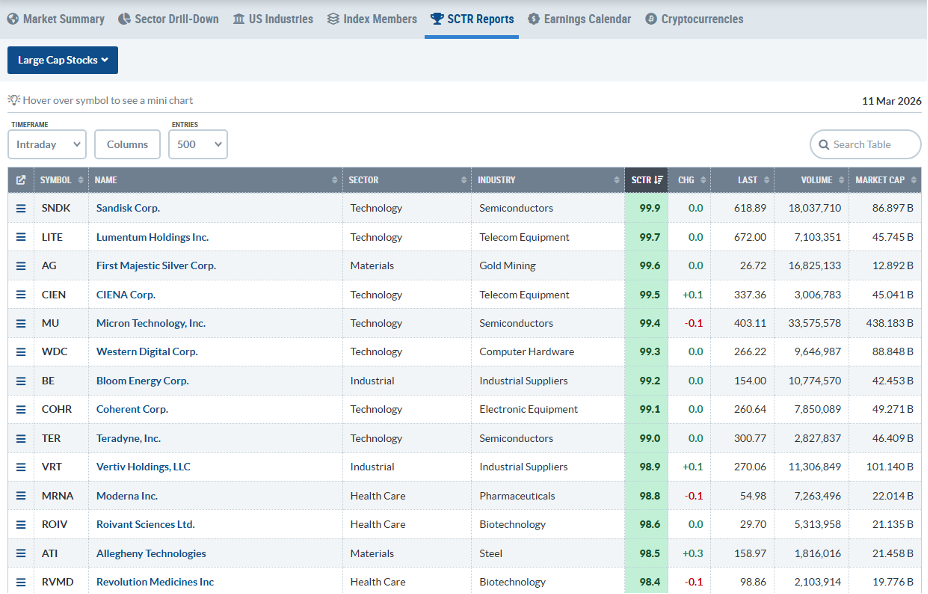Open the row menu icon beside SNDK
The width and height of the screenshot is (928, 594).
21,208
